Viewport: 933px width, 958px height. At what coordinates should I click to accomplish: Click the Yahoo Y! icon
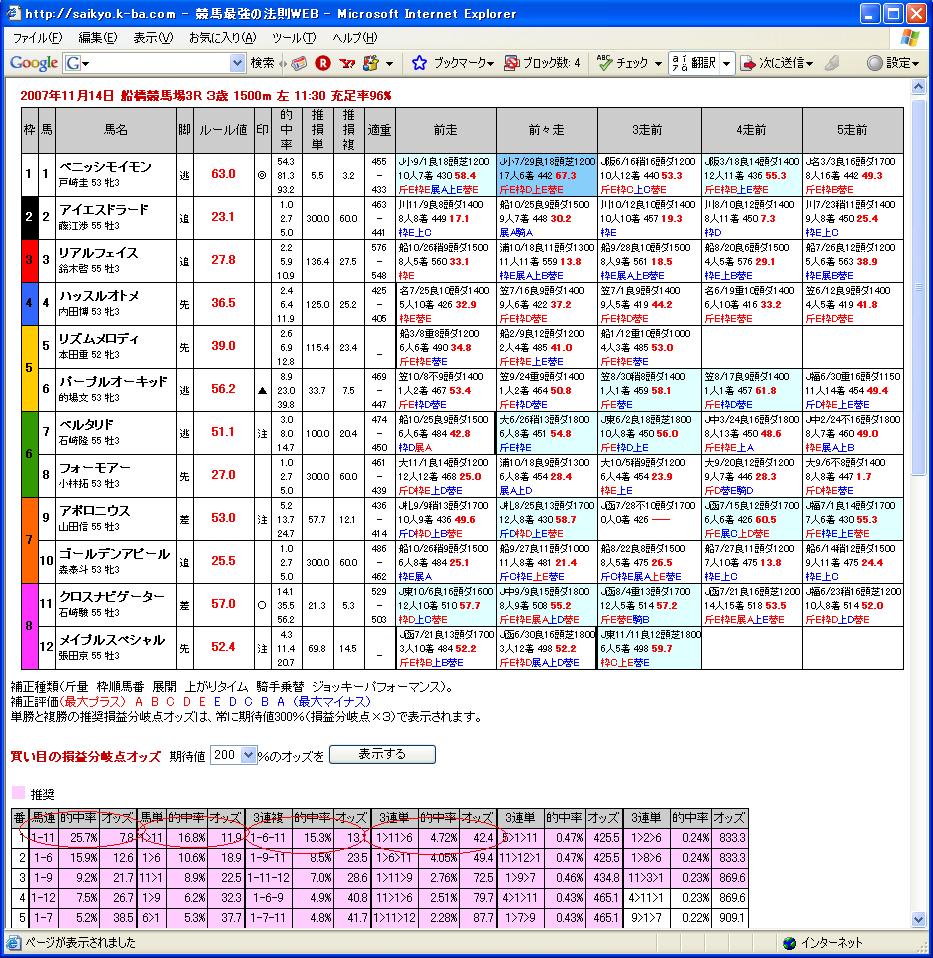pyautogui.click(x=347, y=63)
